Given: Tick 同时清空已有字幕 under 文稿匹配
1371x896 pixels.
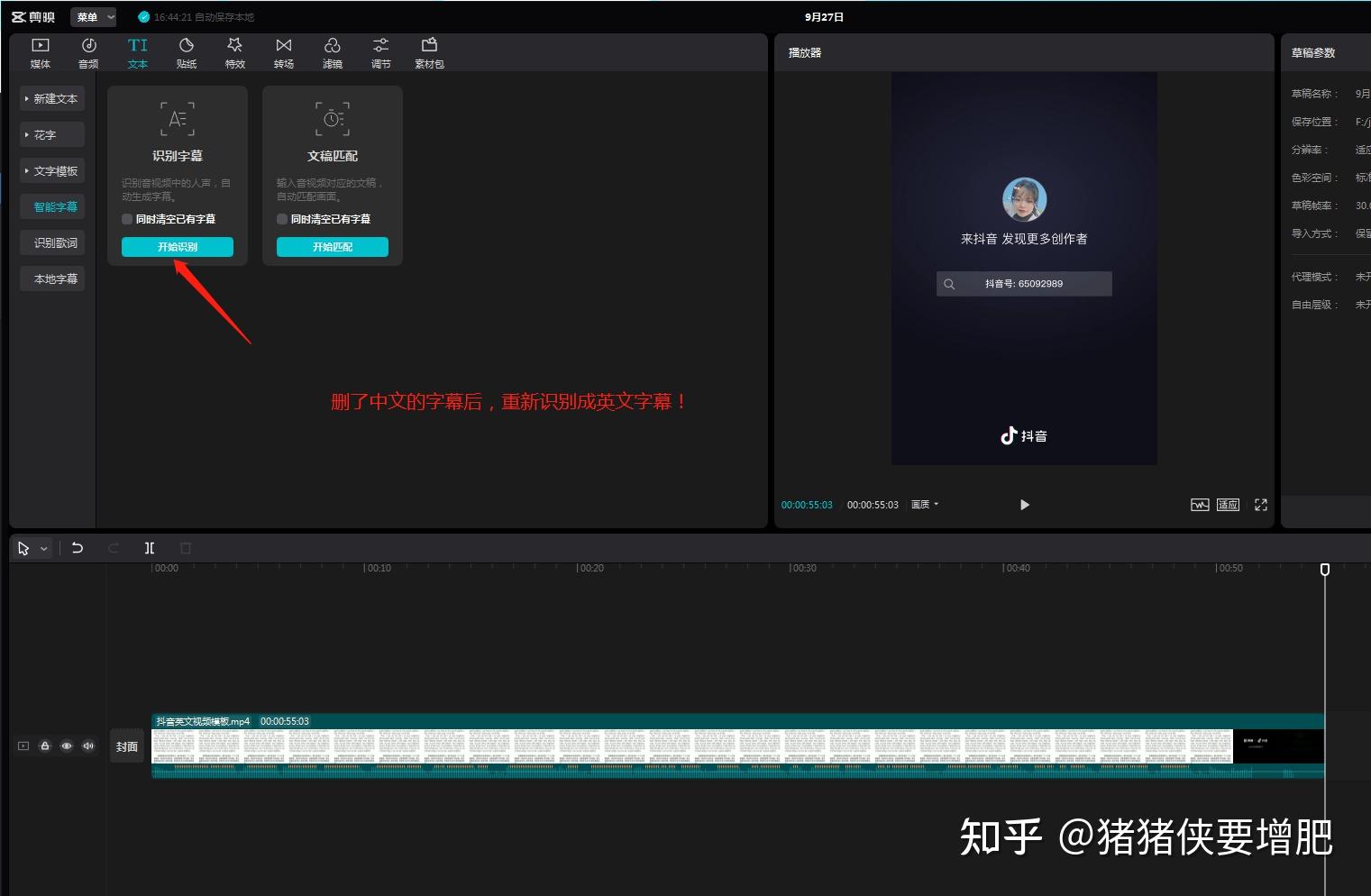Looking at the screenshot, I should coord(282,219).
